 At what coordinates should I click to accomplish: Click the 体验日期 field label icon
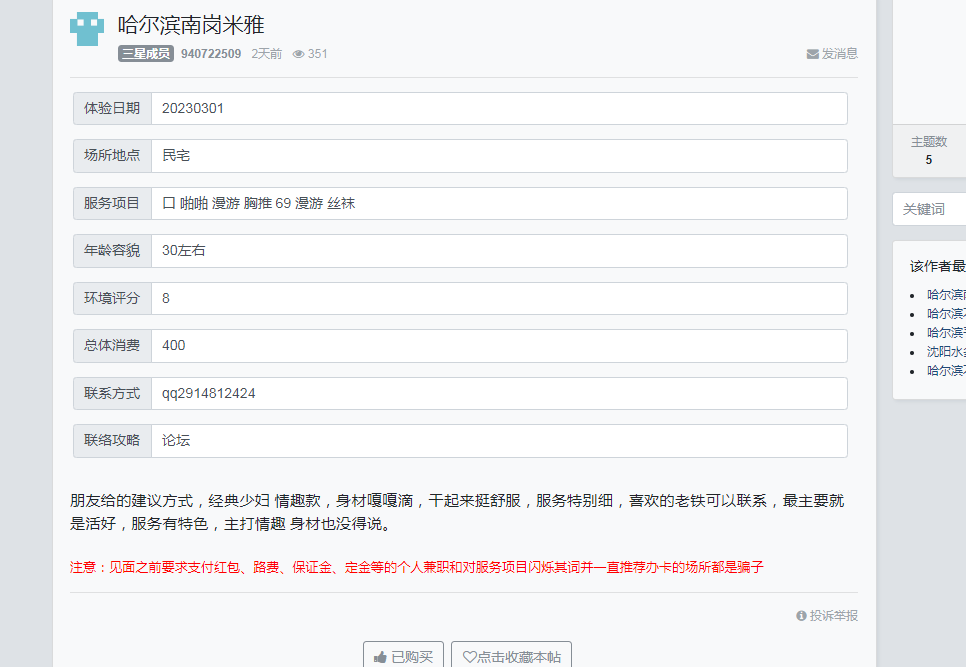[x=111, y=108]
